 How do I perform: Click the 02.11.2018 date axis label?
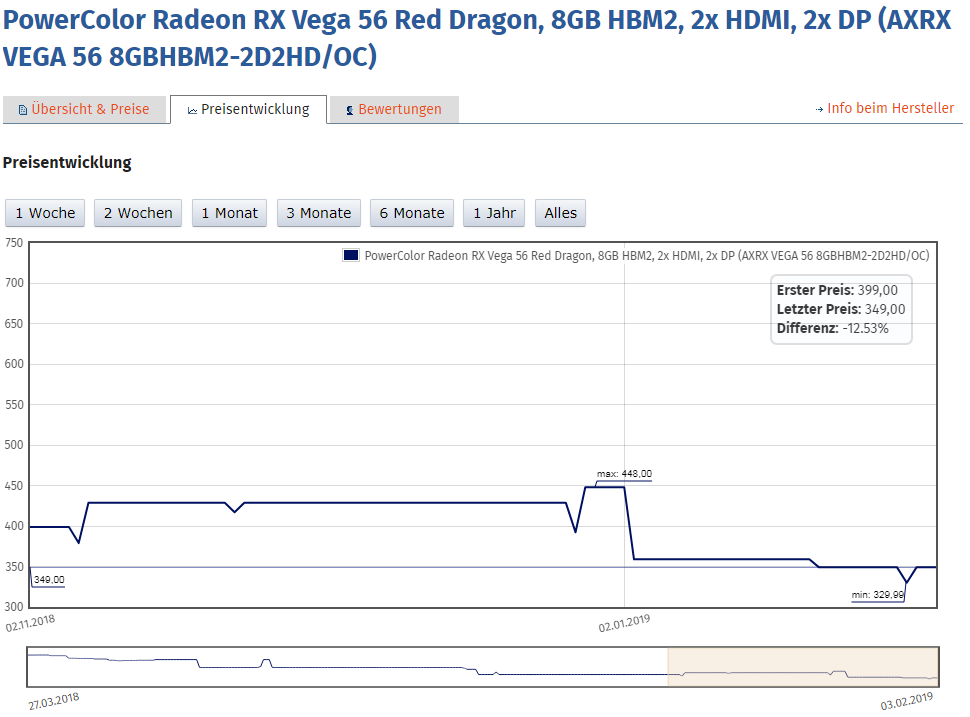(x=30, y=623)
